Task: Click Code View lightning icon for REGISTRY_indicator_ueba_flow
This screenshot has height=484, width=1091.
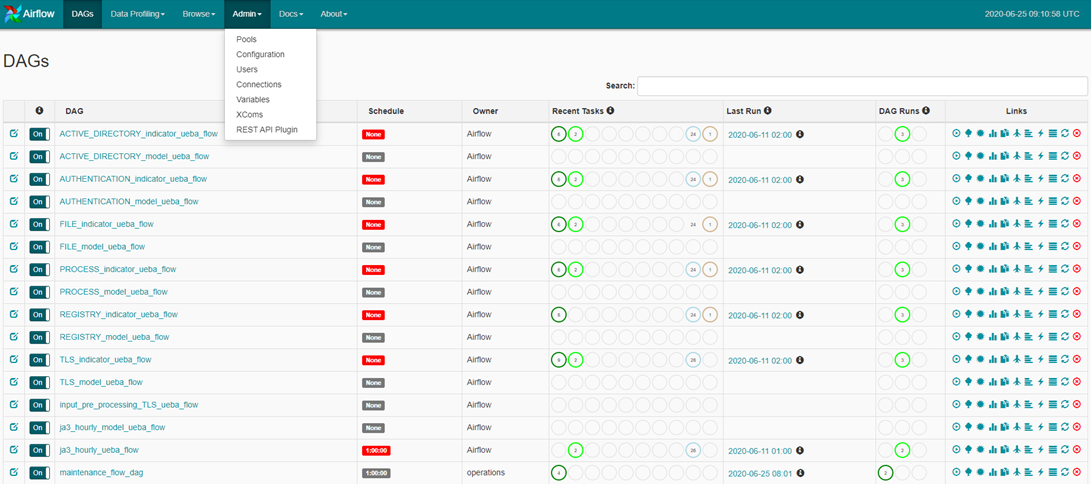Action: 1040,315
